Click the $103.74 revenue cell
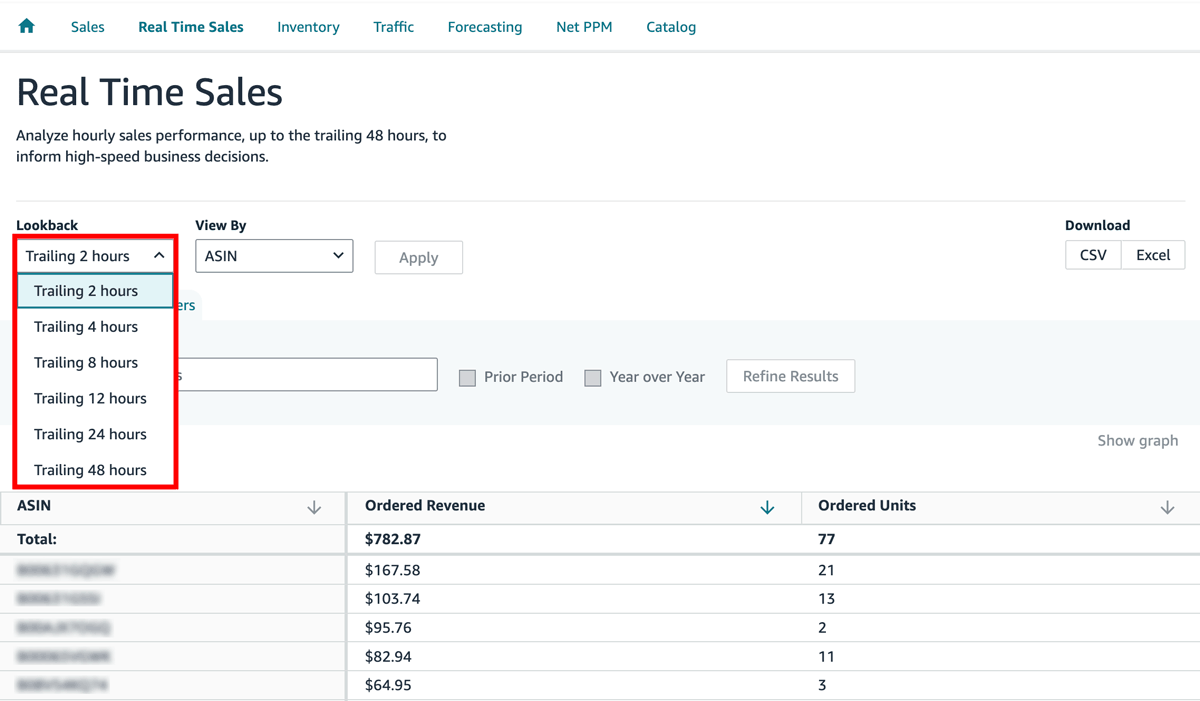The width and height of the screenshot is (1200, 701). point(574,599)
